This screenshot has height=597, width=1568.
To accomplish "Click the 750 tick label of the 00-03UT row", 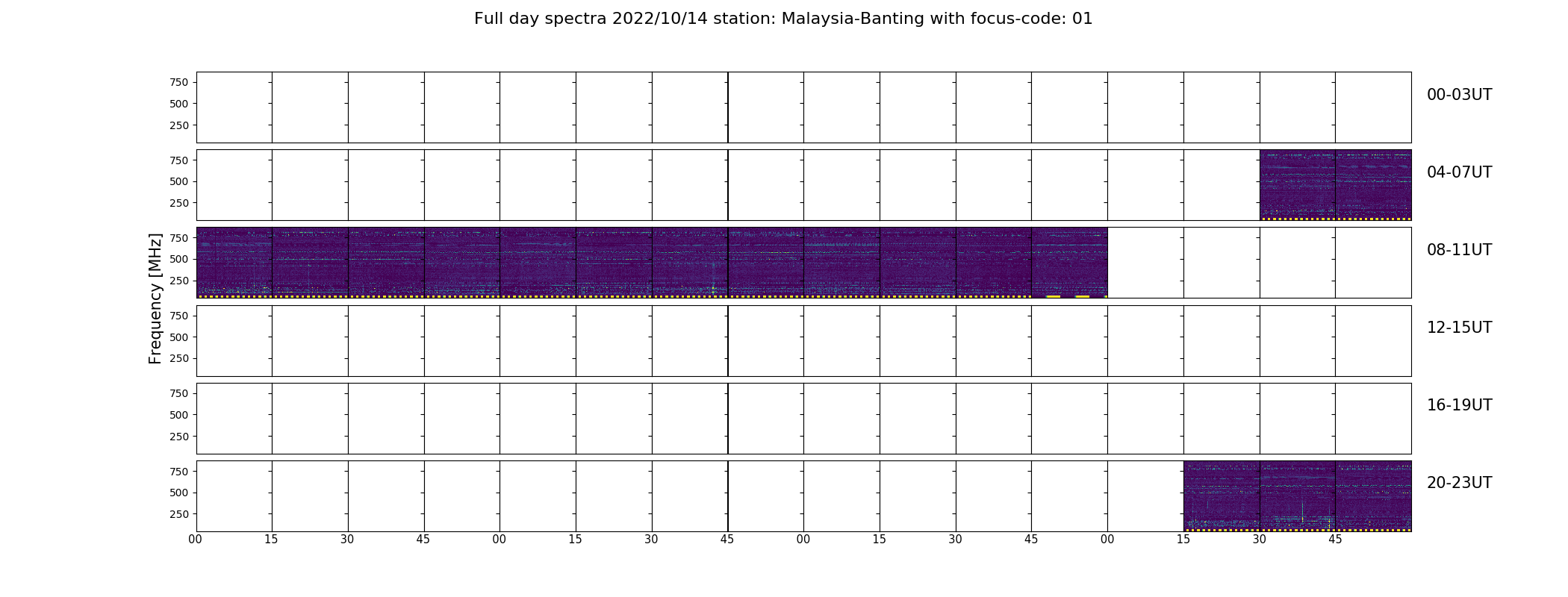I will [x=178, y=82].
